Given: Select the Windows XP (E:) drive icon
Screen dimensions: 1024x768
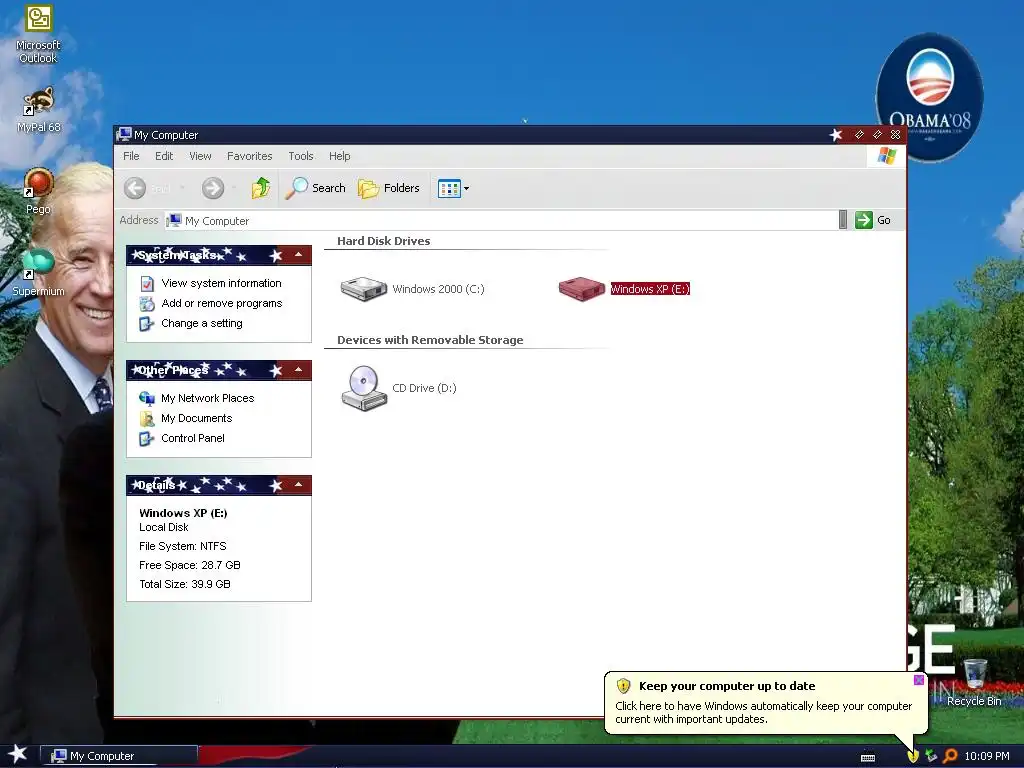Looking at the screenshot, I should (x=581, y=289).
